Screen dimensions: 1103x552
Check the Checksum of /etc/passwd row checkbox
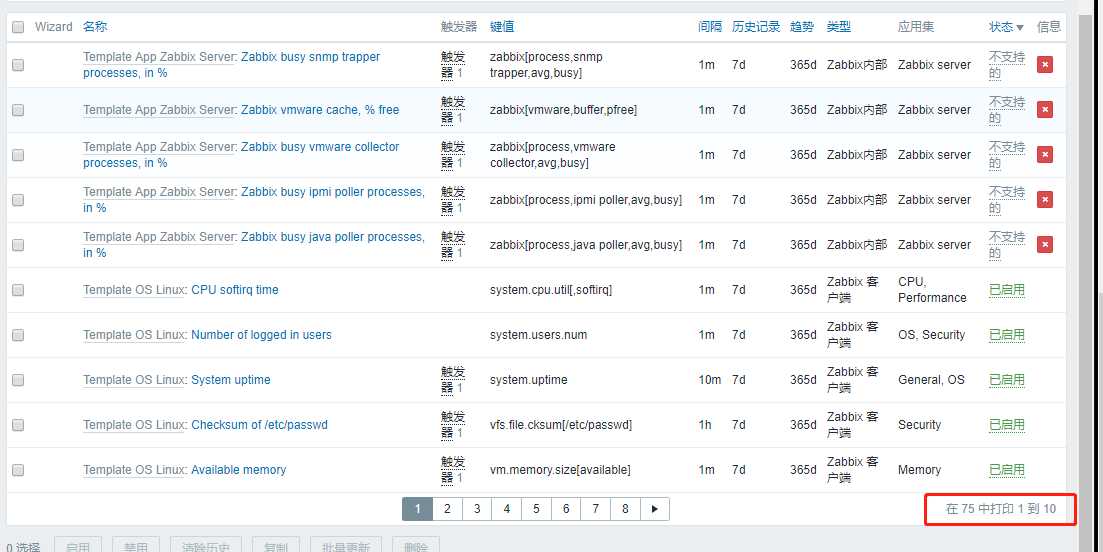click(18, 425)
